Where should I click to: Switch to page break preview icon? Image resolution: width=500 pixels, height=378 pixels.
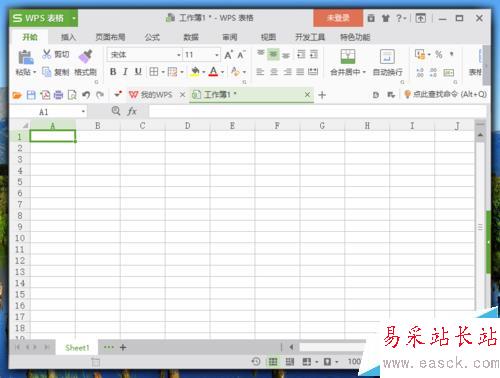click(290, 362)
